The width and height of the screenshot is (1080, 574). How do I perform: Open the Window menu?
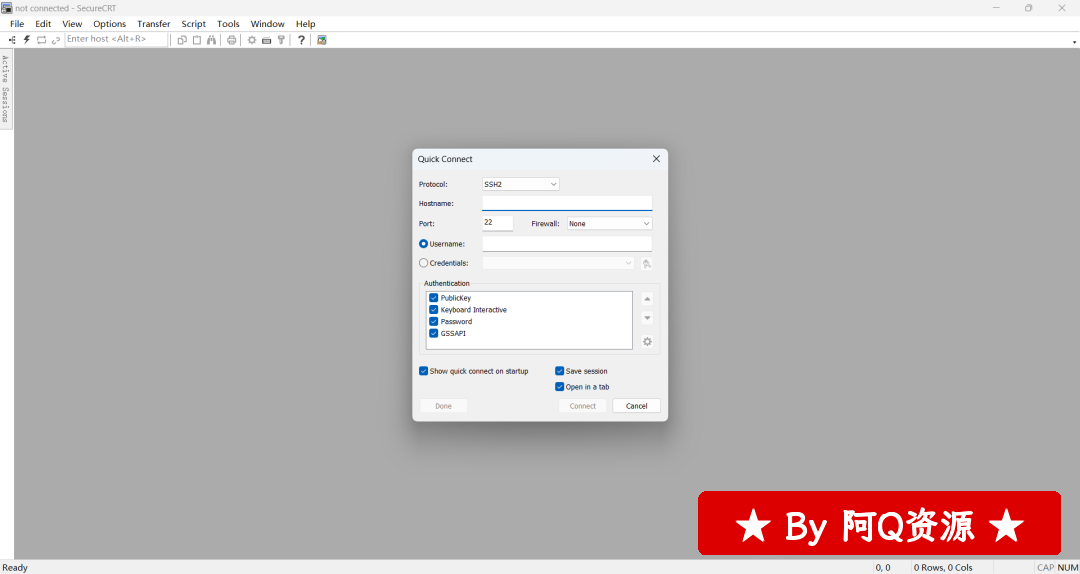click(267, 23)
